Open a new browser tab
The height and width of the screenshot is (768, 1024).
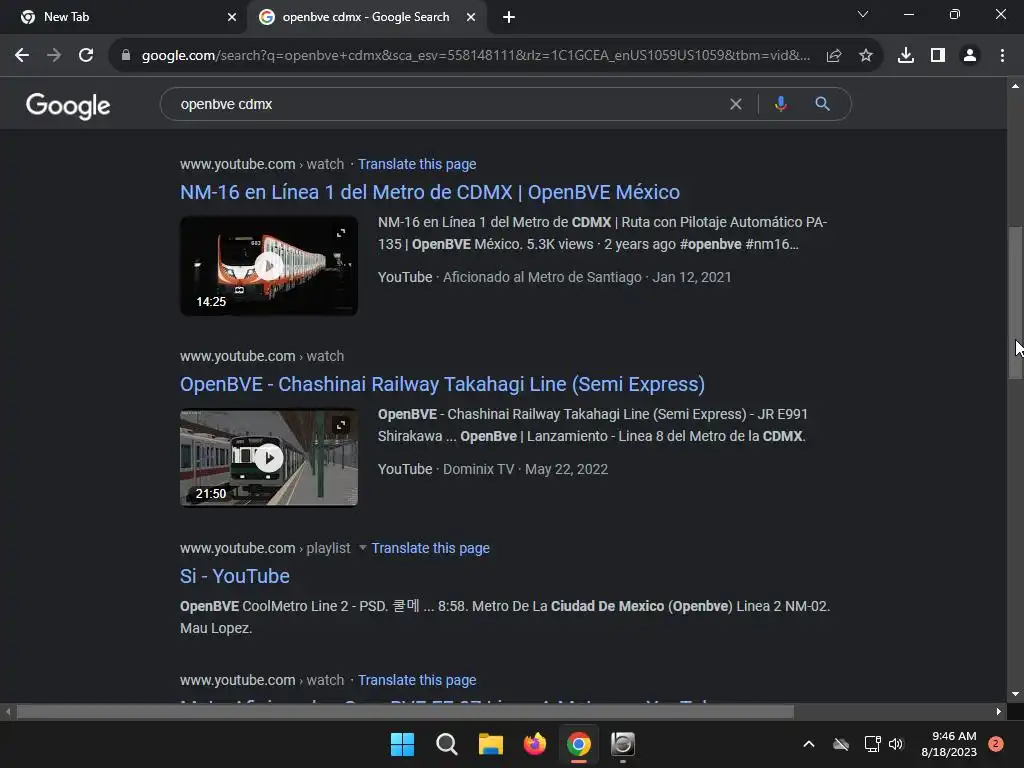[x=509, y=17]
